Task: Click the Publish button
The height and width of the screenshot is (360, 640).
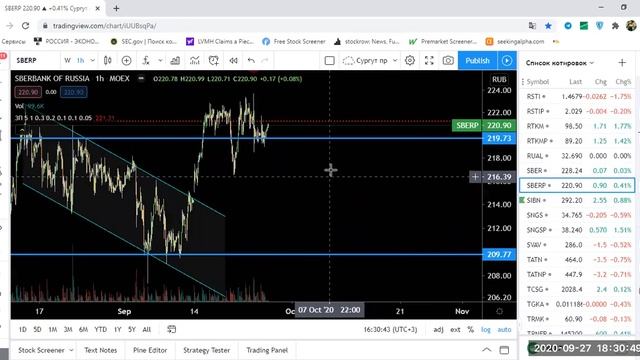Action: pos(477,60)
